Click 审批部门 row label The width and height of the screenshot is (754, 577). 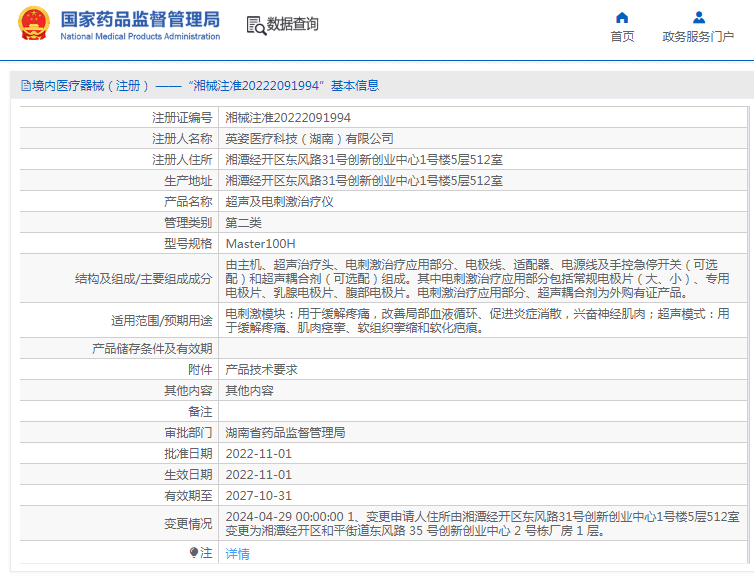188,433
